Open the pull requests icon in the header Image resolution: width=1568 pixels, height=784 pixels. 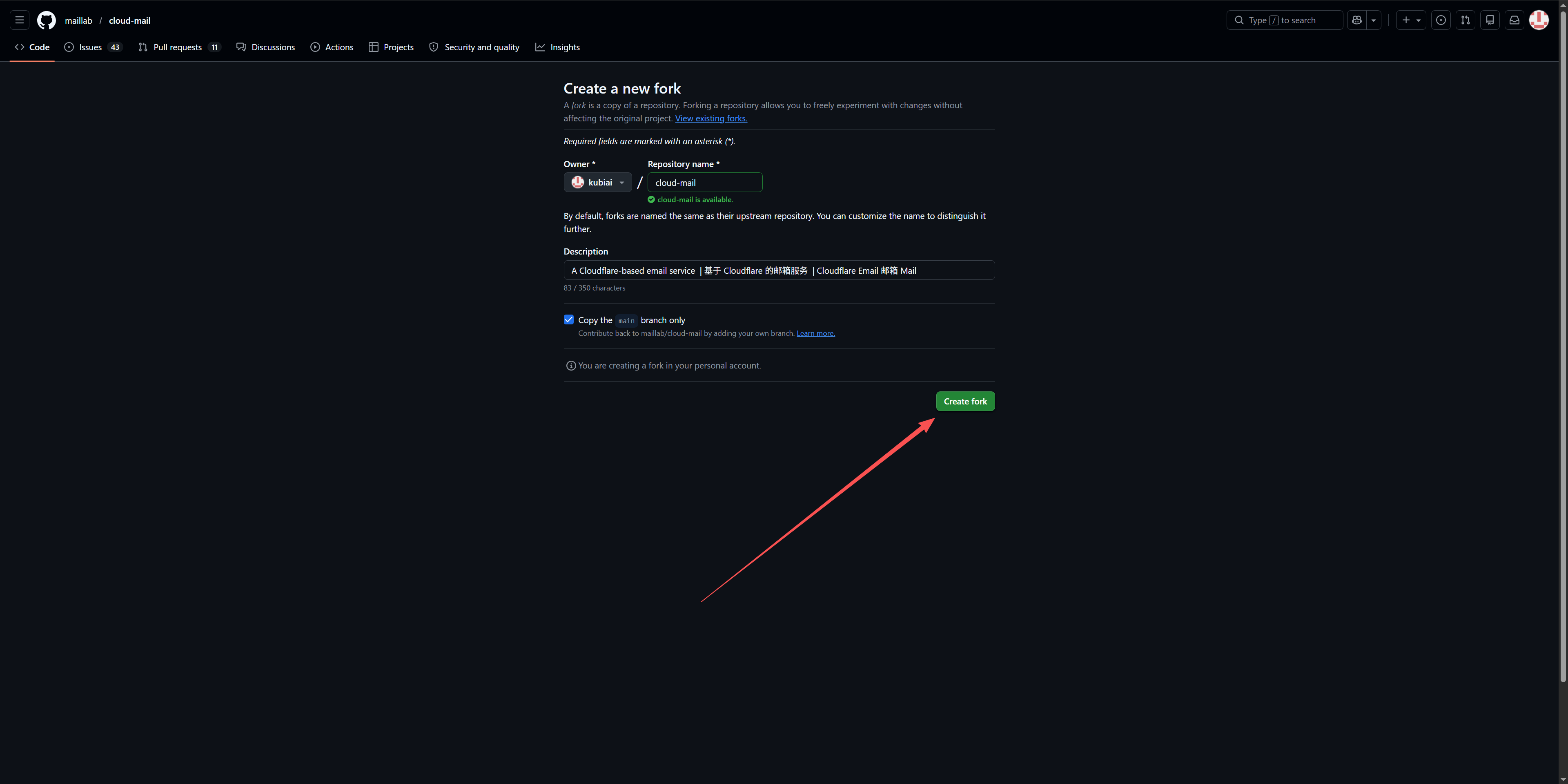[1465, 20]
